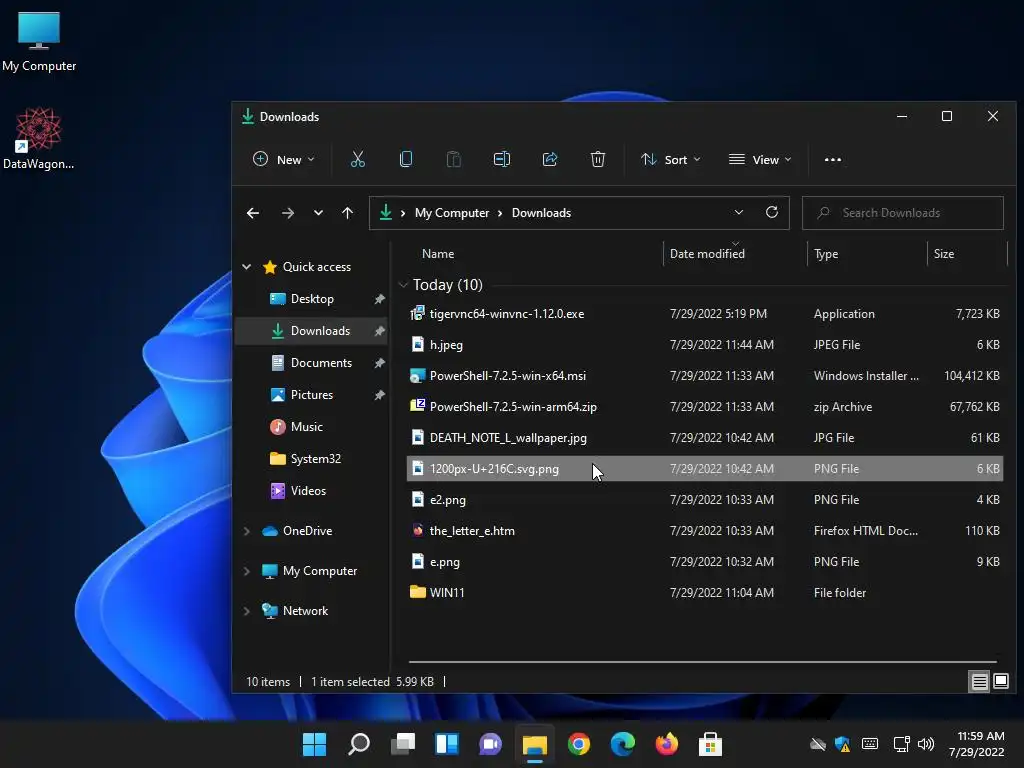Refresh the Downloads folder view

point(771,212)
